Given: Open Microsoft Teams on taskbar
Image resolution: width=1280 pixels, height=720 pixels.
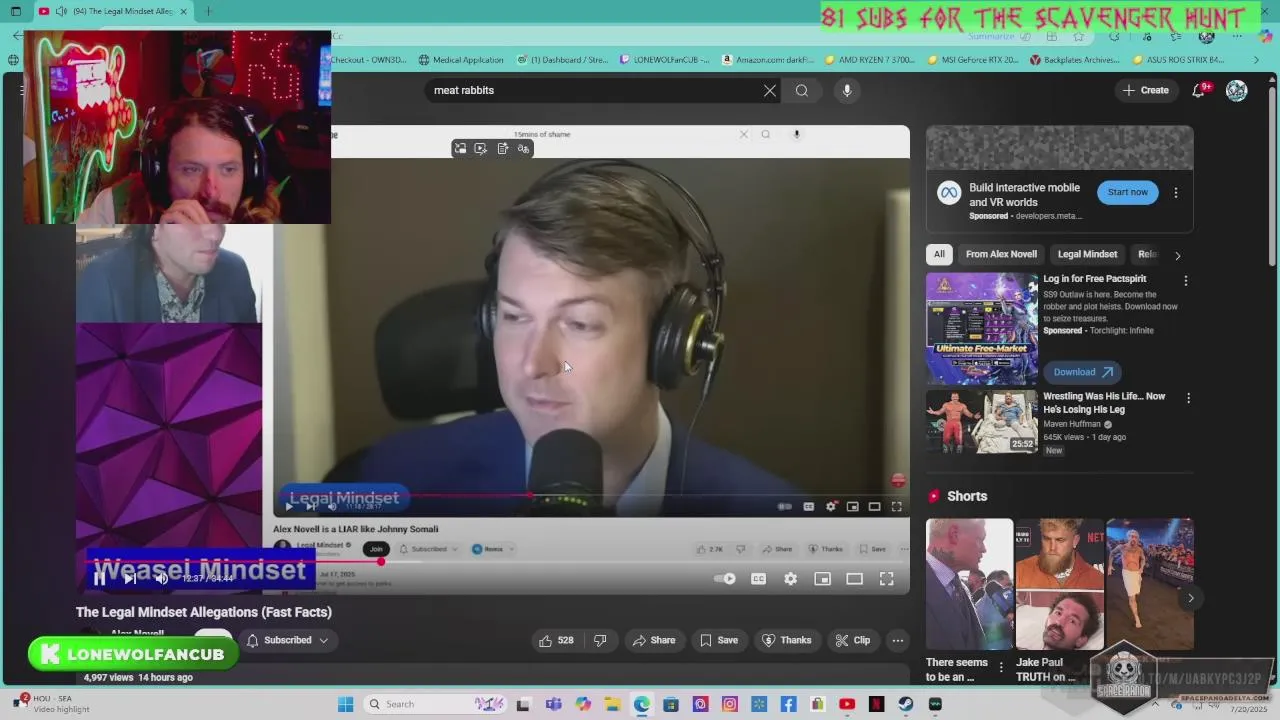Looking at the screenshot, I should 553,704.
